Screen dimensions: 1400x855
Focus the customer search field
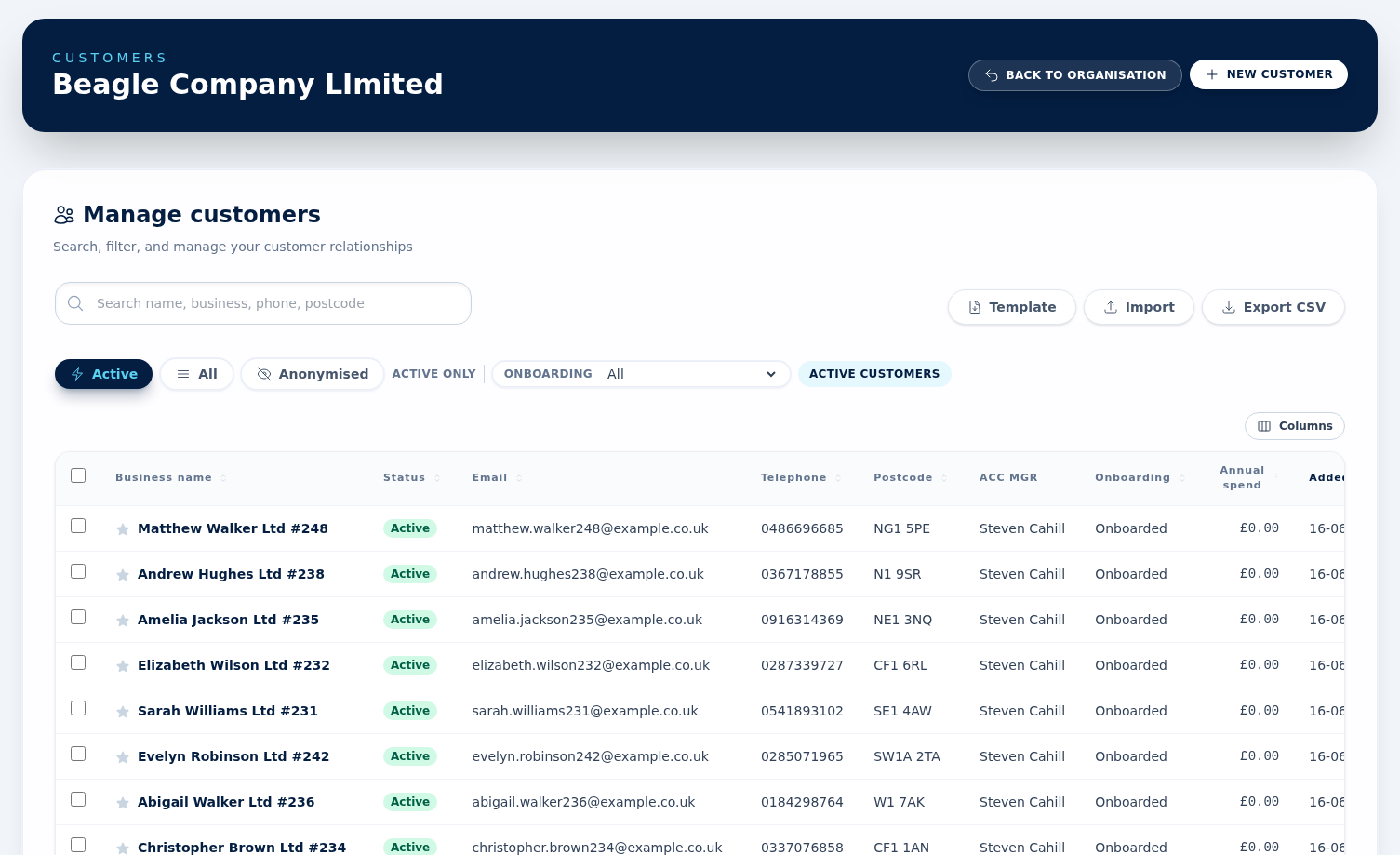coord(263,303)
